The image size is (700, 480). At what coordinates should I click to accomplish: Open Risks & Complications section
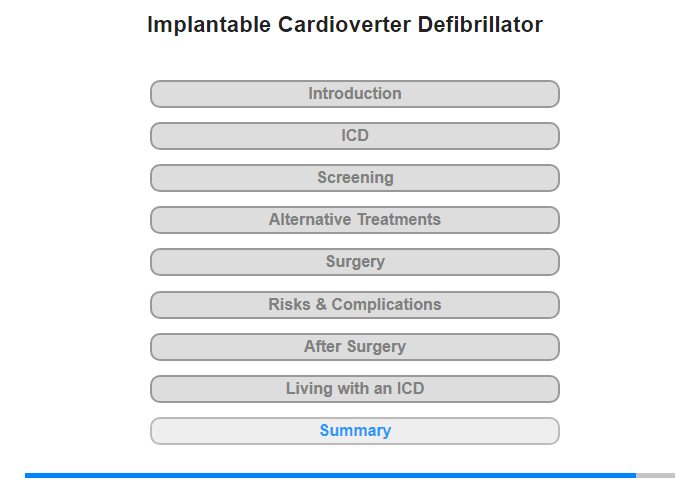point(354,305)
